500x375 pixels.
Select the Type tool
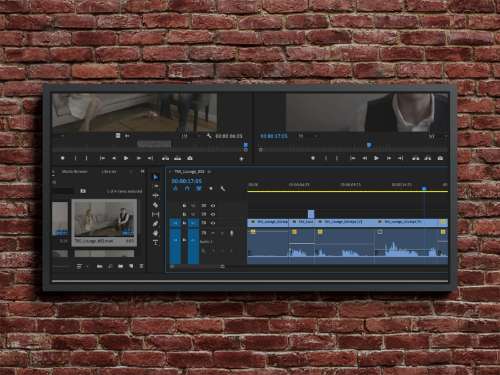click(x=155, y=243)
